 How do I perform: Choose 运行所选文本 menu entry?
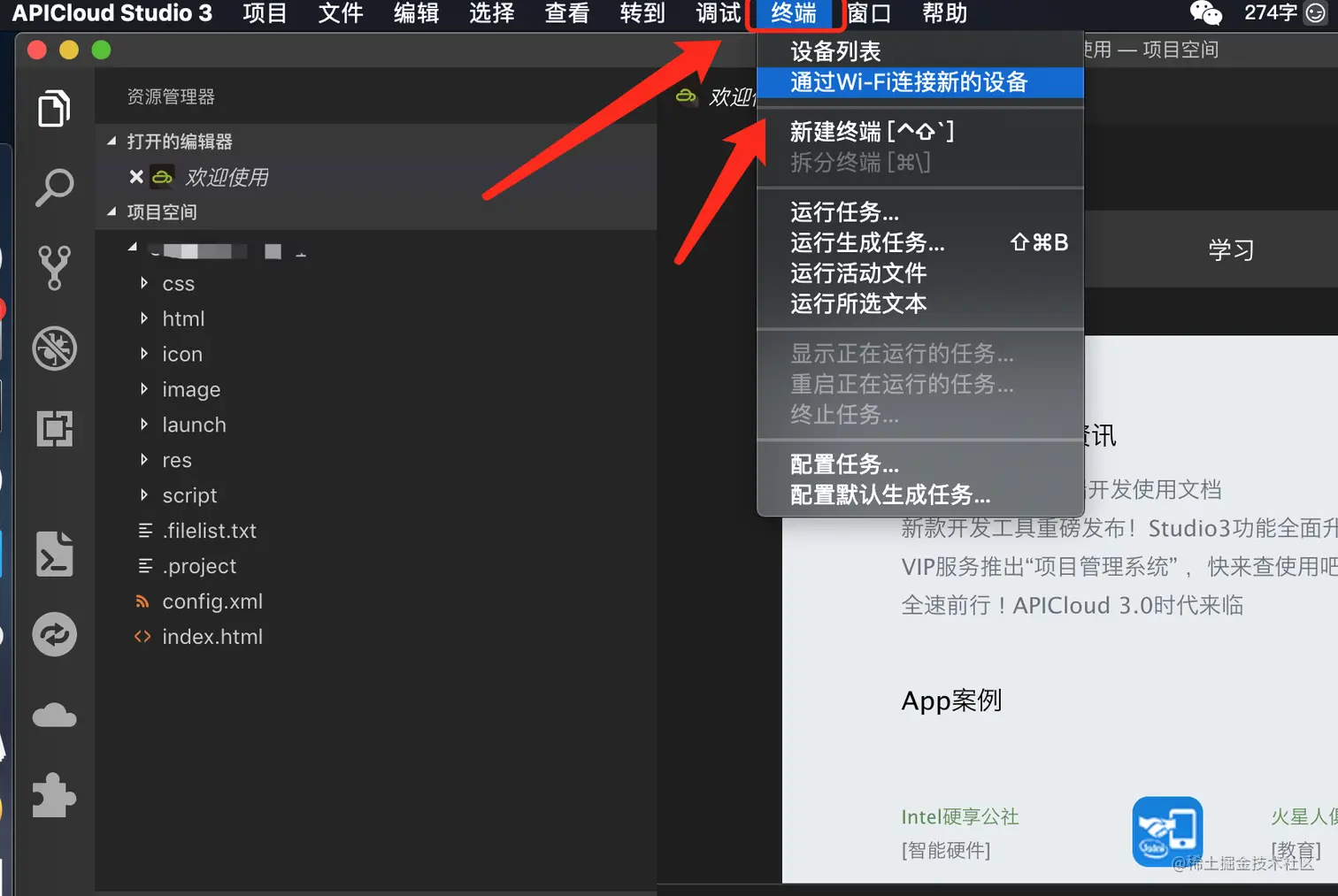[x=920, y=304]
